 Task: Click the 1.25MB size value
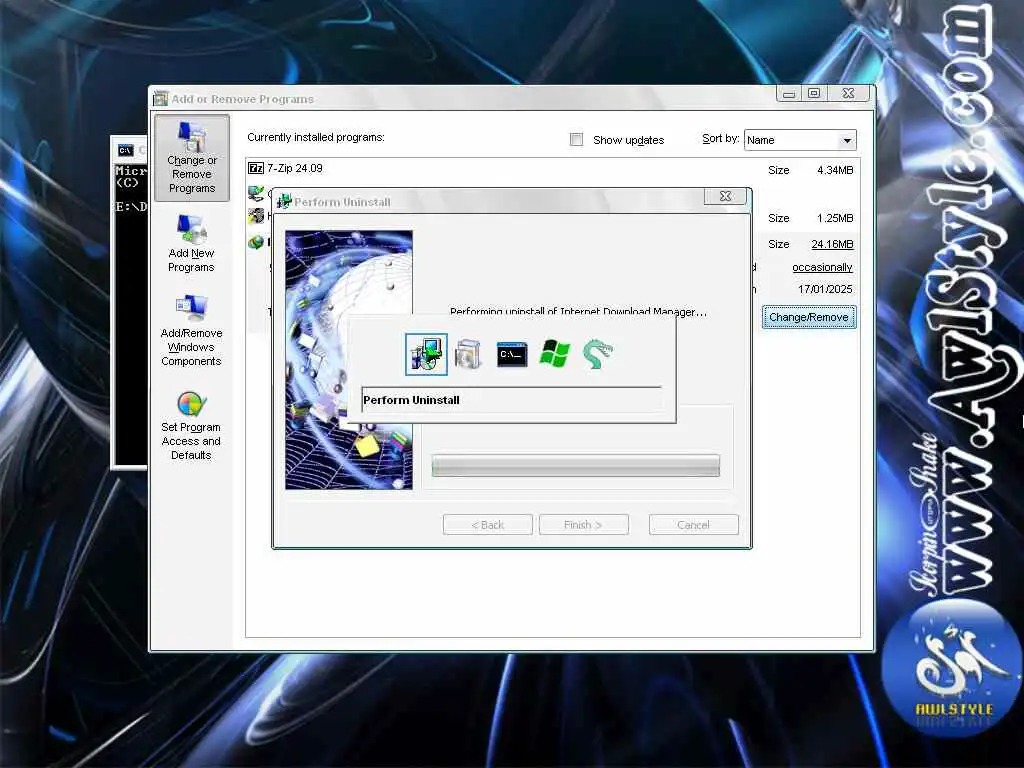pyautogui.click(x=835, y=218)
